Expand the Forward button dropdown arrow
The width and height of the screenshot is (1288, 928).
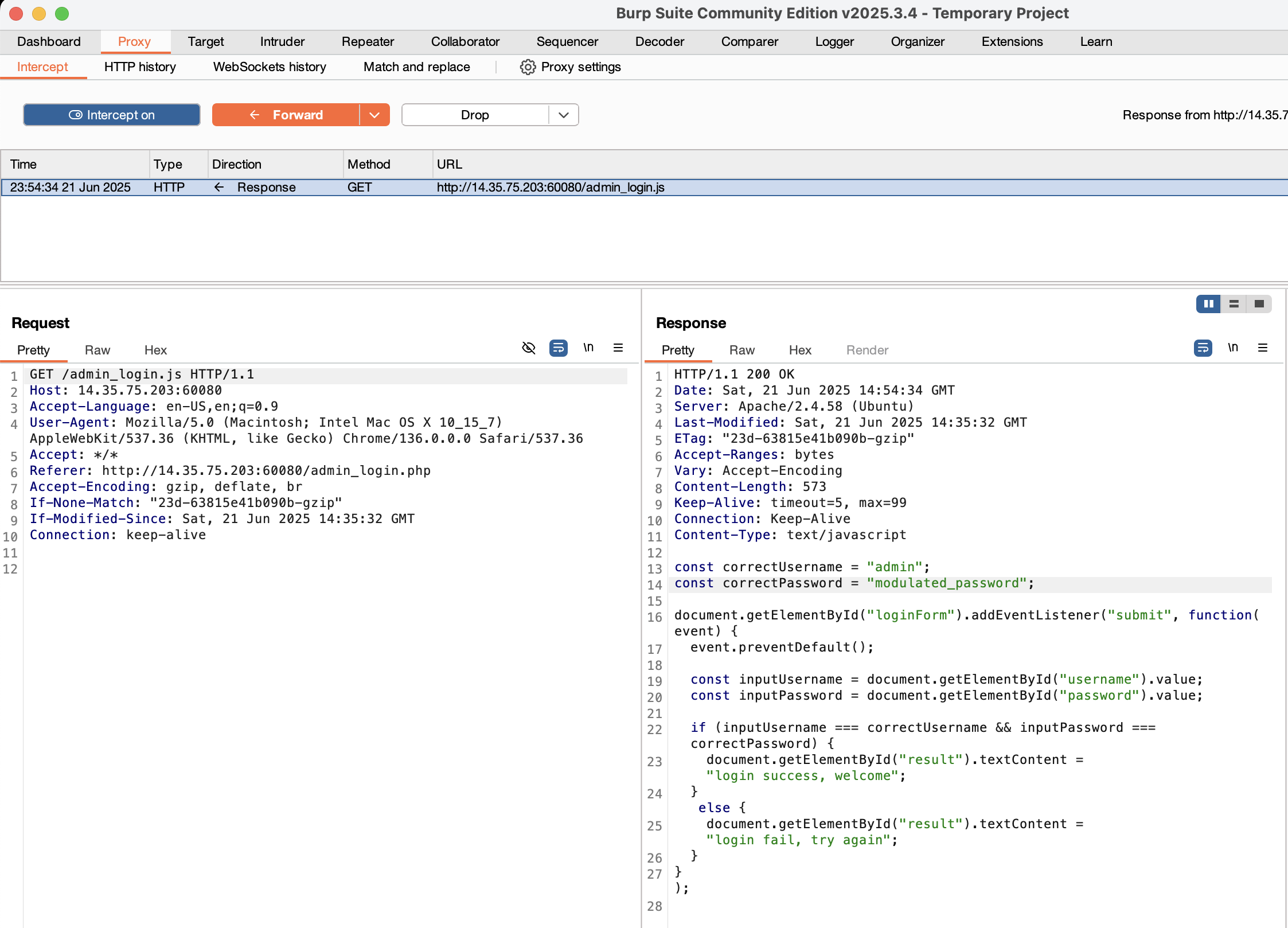[374, 115]
